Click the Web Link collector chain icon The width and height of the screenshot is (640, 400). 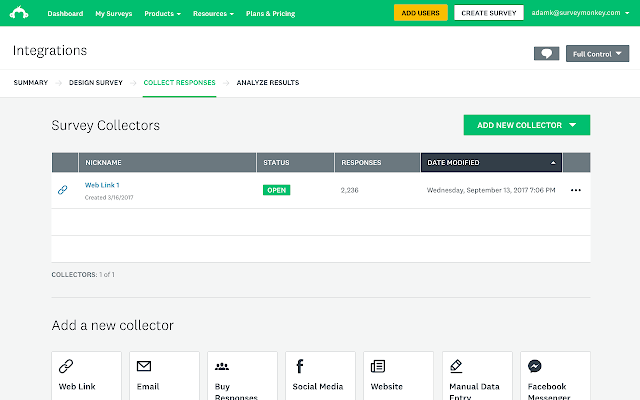tap(66, 366)
